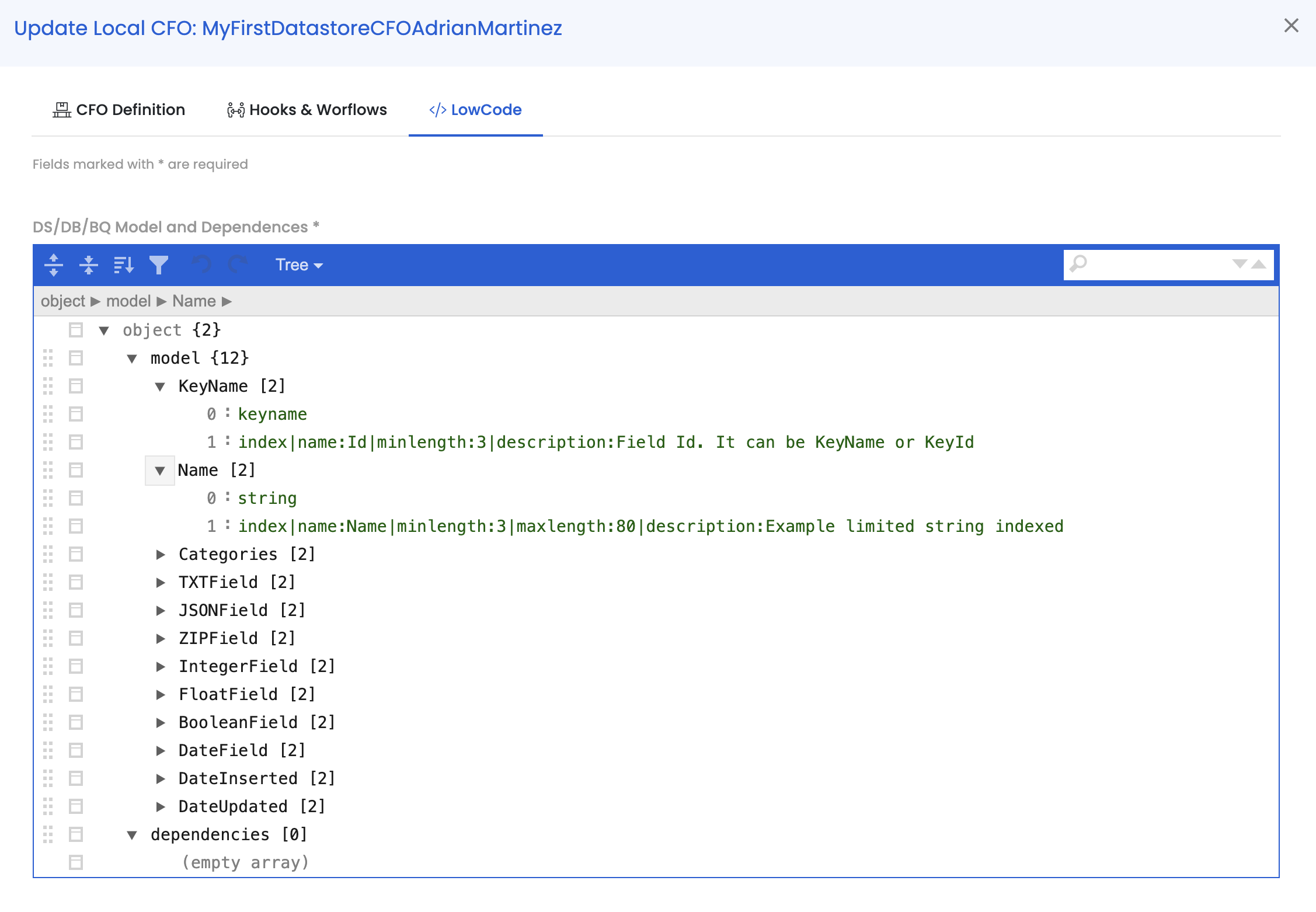Image resolution: width=1316 pixels, height=912 pixels.
Task: Grab the drag handle of IntegerField row
Action: pos(48,666)
